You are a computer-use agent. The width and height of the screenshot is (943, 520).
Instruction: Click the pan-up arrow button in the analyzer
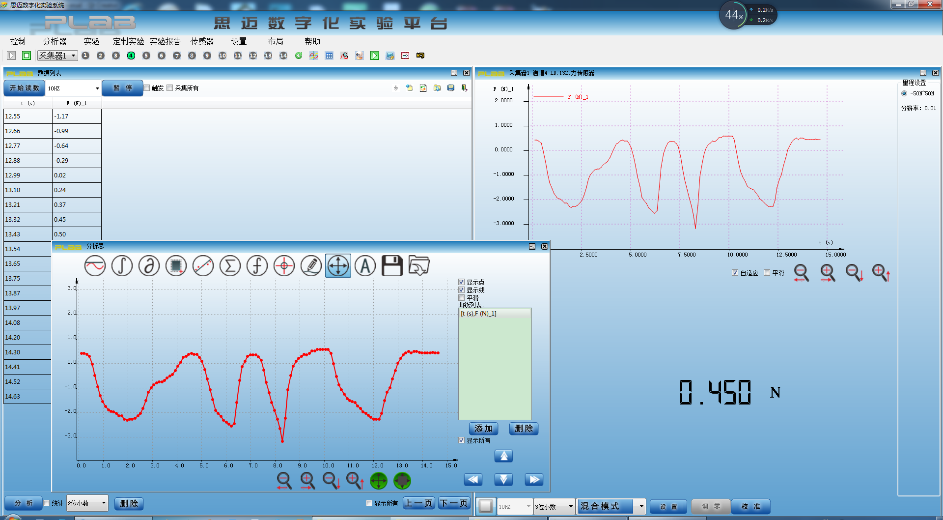(503, 456)
